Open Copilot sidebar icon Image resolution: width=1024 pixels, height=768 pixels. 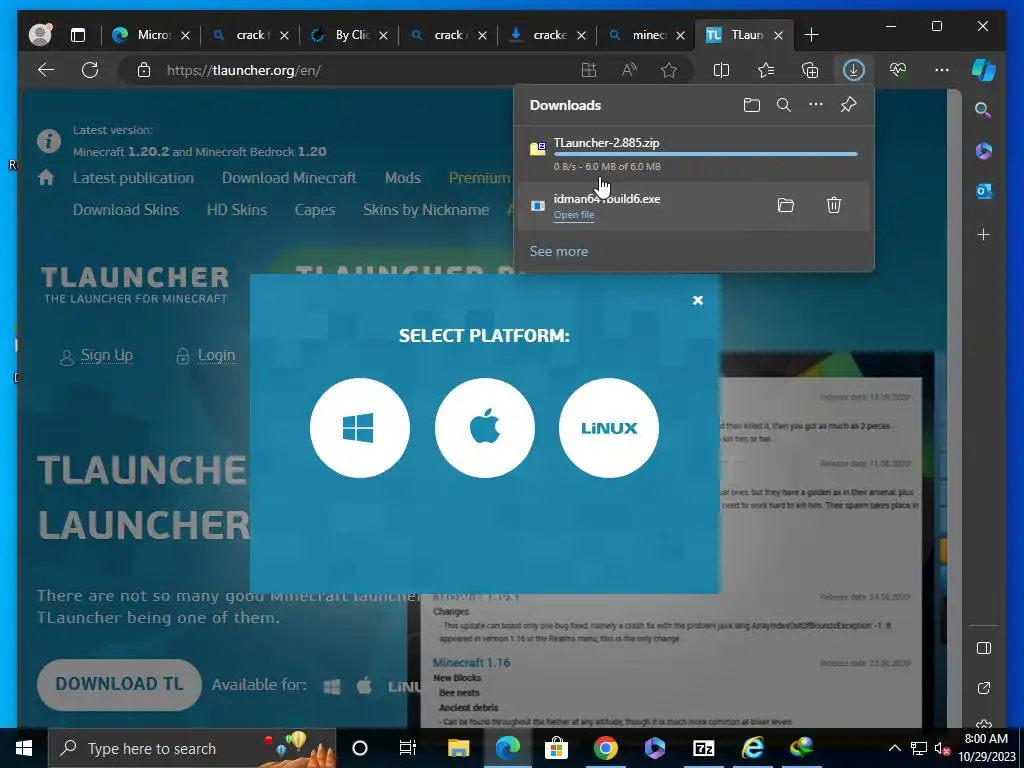point(984,70)
